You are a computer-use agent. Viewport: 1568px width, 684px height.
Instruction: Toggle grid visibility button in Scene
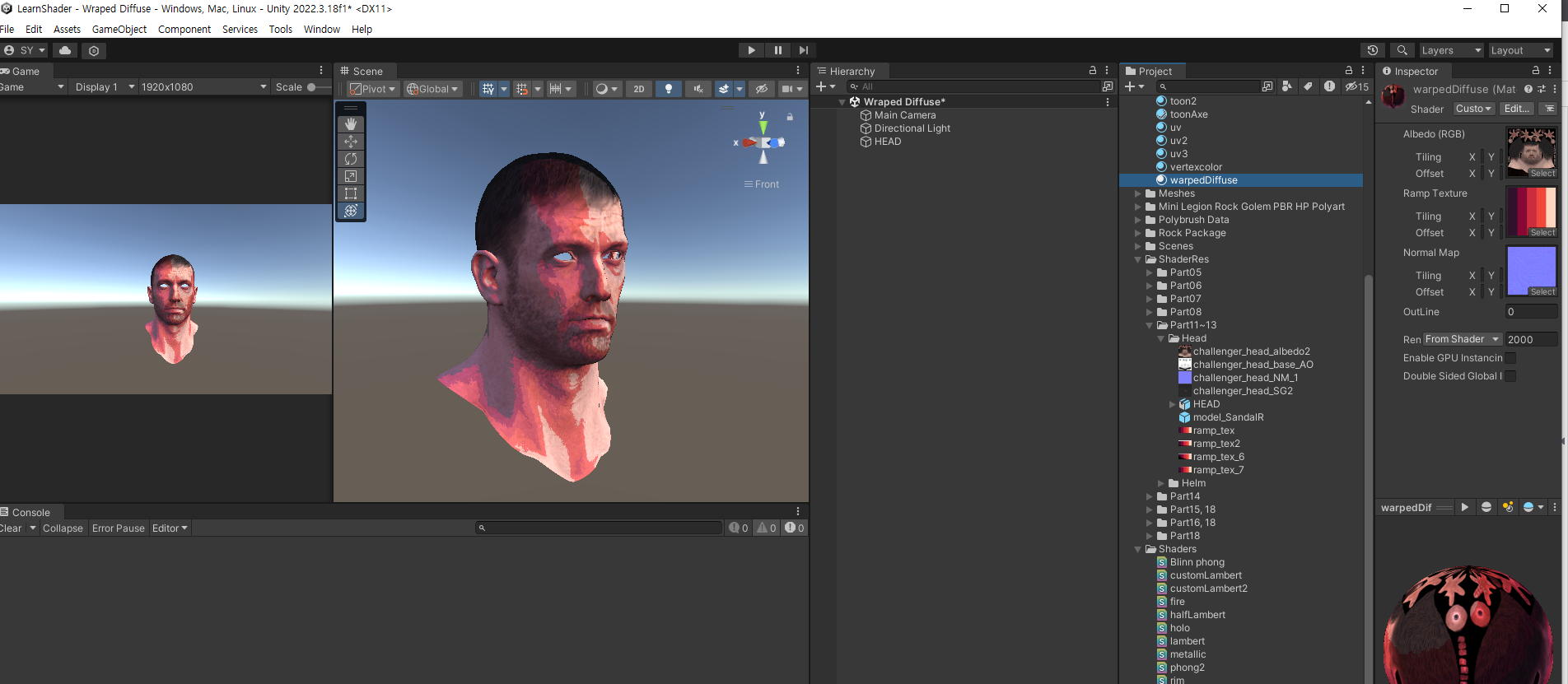tap(488, 89)
